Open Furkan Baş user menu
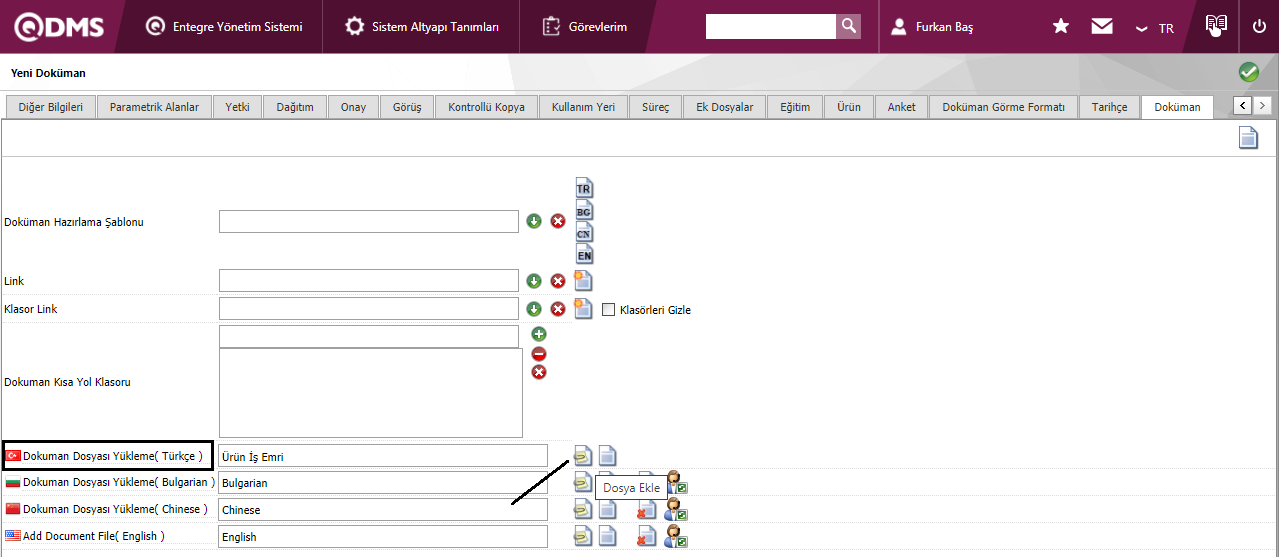Viewport: 1279px width, 557px height. [x=932, y=27]
